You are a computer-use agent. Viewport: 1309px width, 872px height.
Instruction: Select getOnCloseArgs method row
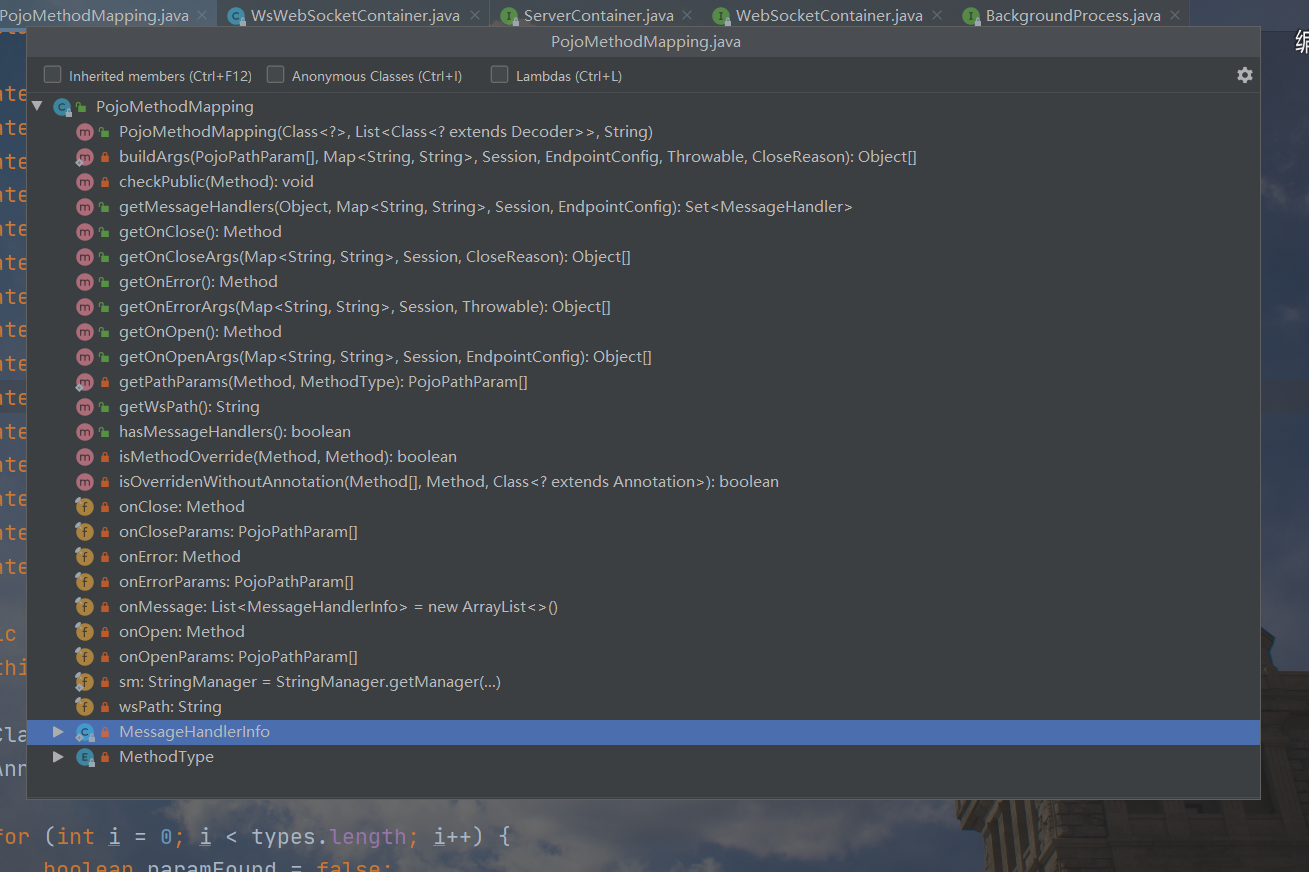(643, 257)
